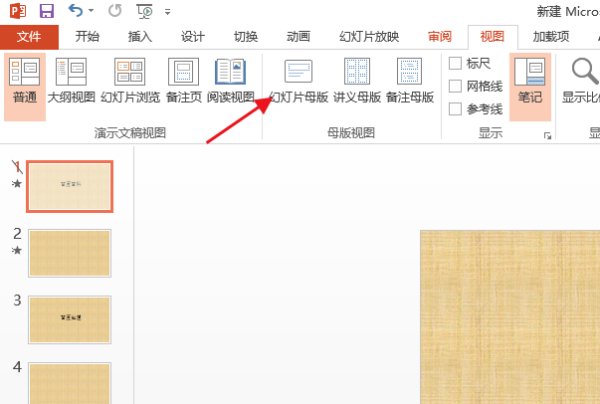The image size is (600, 404).
Task: Open 幻灯片母版 slide master view
Action: 298,81
